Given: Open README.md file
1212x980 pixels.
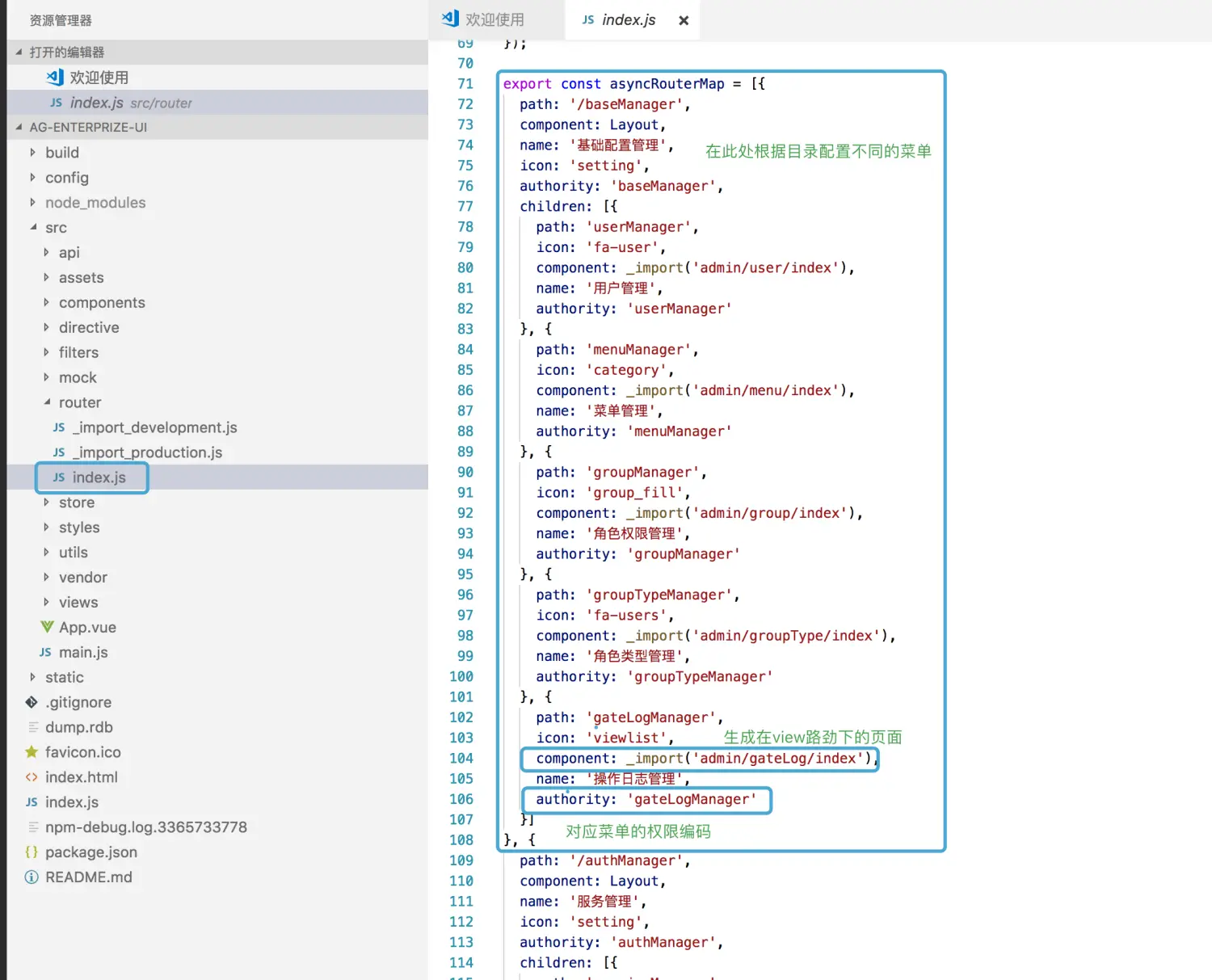Looking at the screenshot, I should [217, 877].
